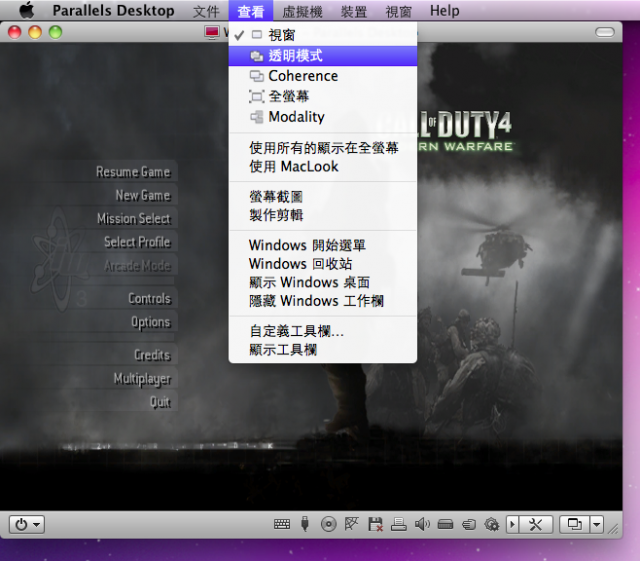Screen dimensions: 640x561
Task: Click the network adapter icon
Action: coord(351,523)
